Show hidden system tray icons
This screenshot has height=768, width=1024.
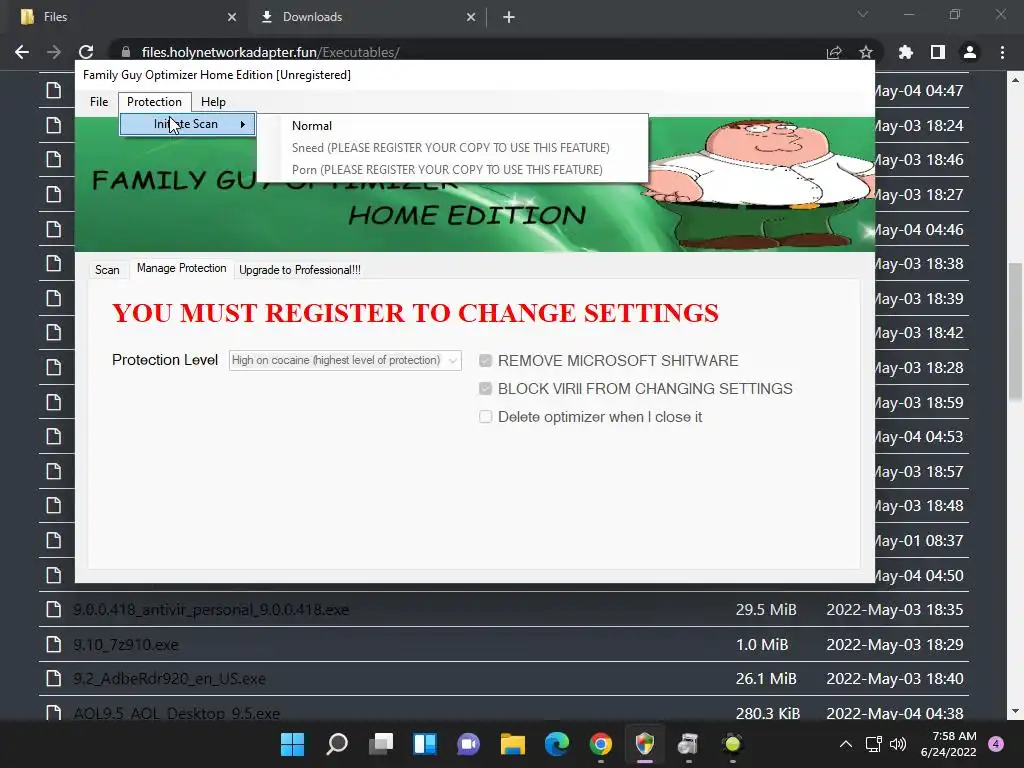point(846,744)
